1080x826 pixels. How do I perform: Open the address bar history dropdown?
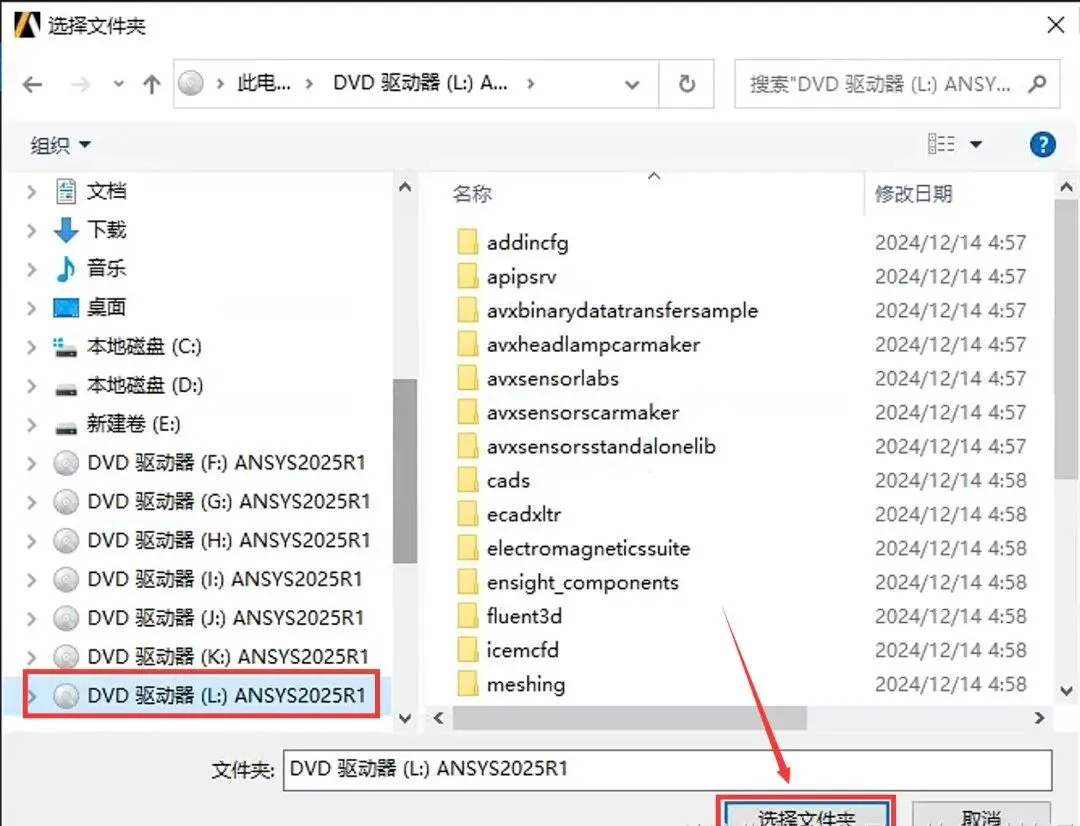click(x=632, y=85)
